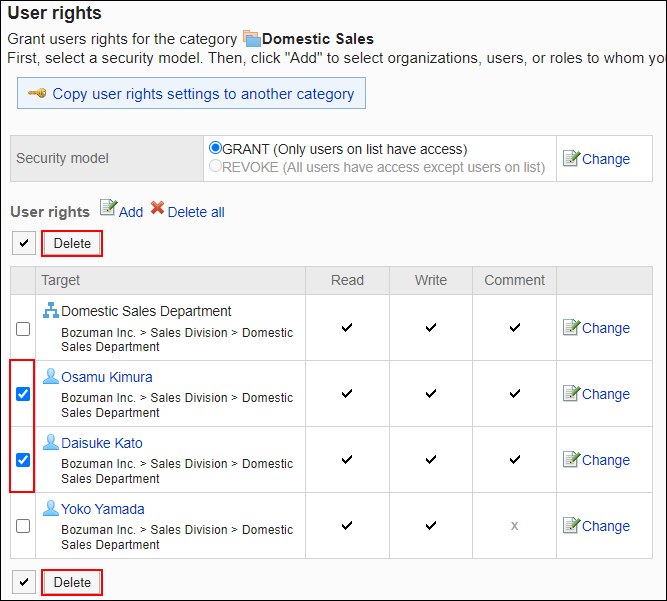Click the Comment checkmark for Domestic Sales Department
Screen dimensions: 667x601
(x=515, y=327)
